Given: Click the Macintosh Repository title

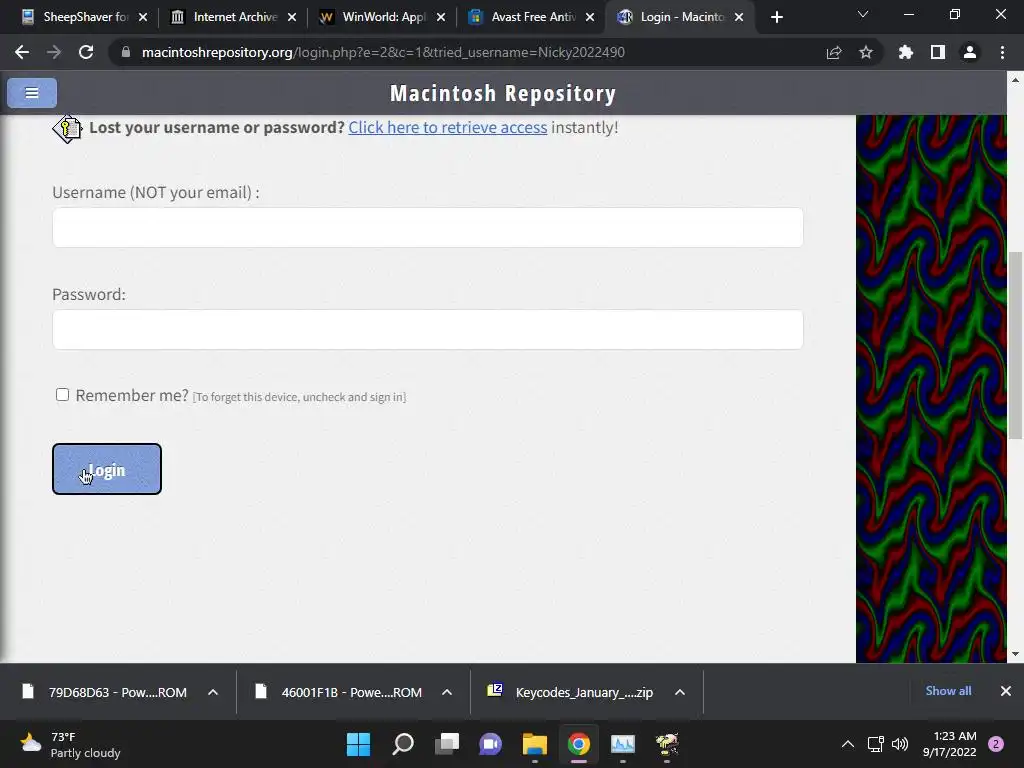Looking at the screenshot, I should point(503,93).
